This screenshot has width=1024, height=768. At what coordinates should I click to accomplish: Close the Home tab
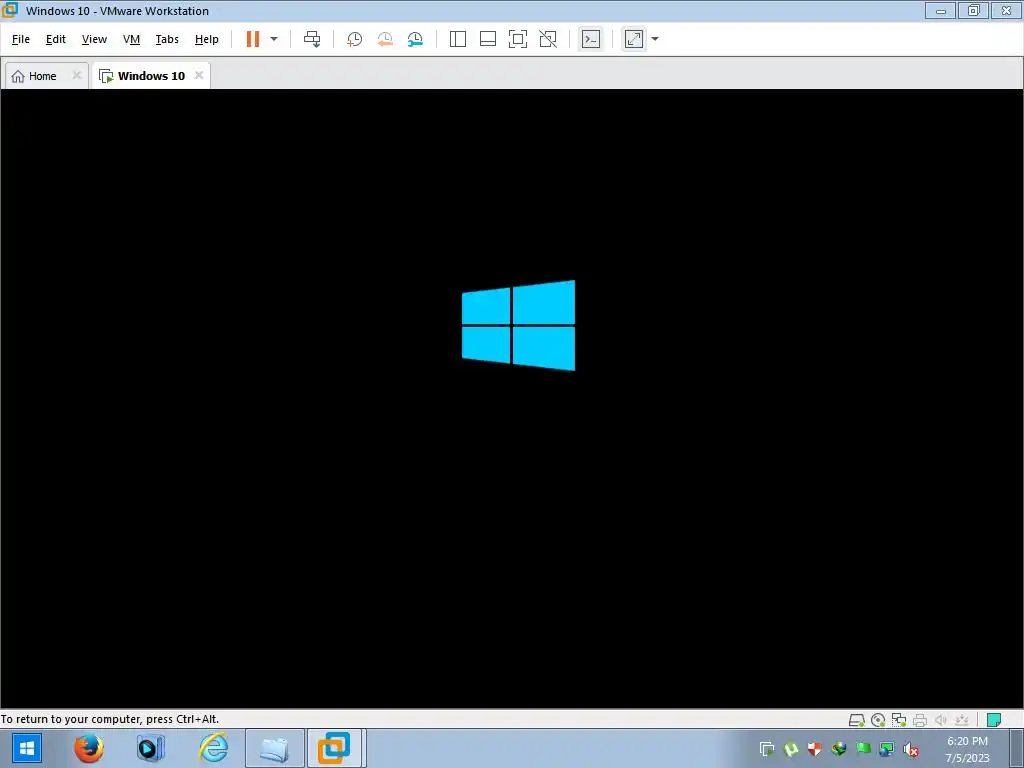coord(76,75)
